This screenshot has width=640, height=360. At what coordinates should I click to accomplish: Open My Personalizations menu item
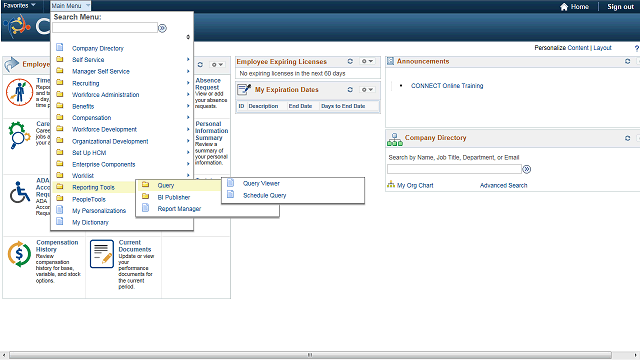point(99,211)
